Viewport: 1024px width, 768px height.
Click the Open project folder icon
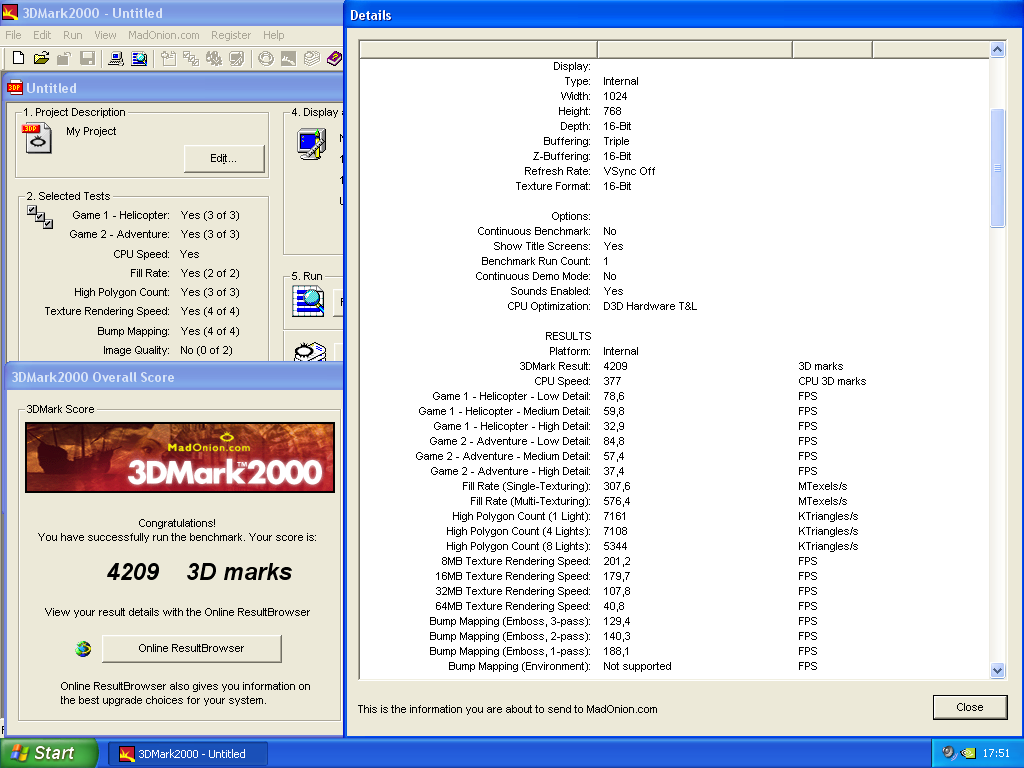pos(41,58)
